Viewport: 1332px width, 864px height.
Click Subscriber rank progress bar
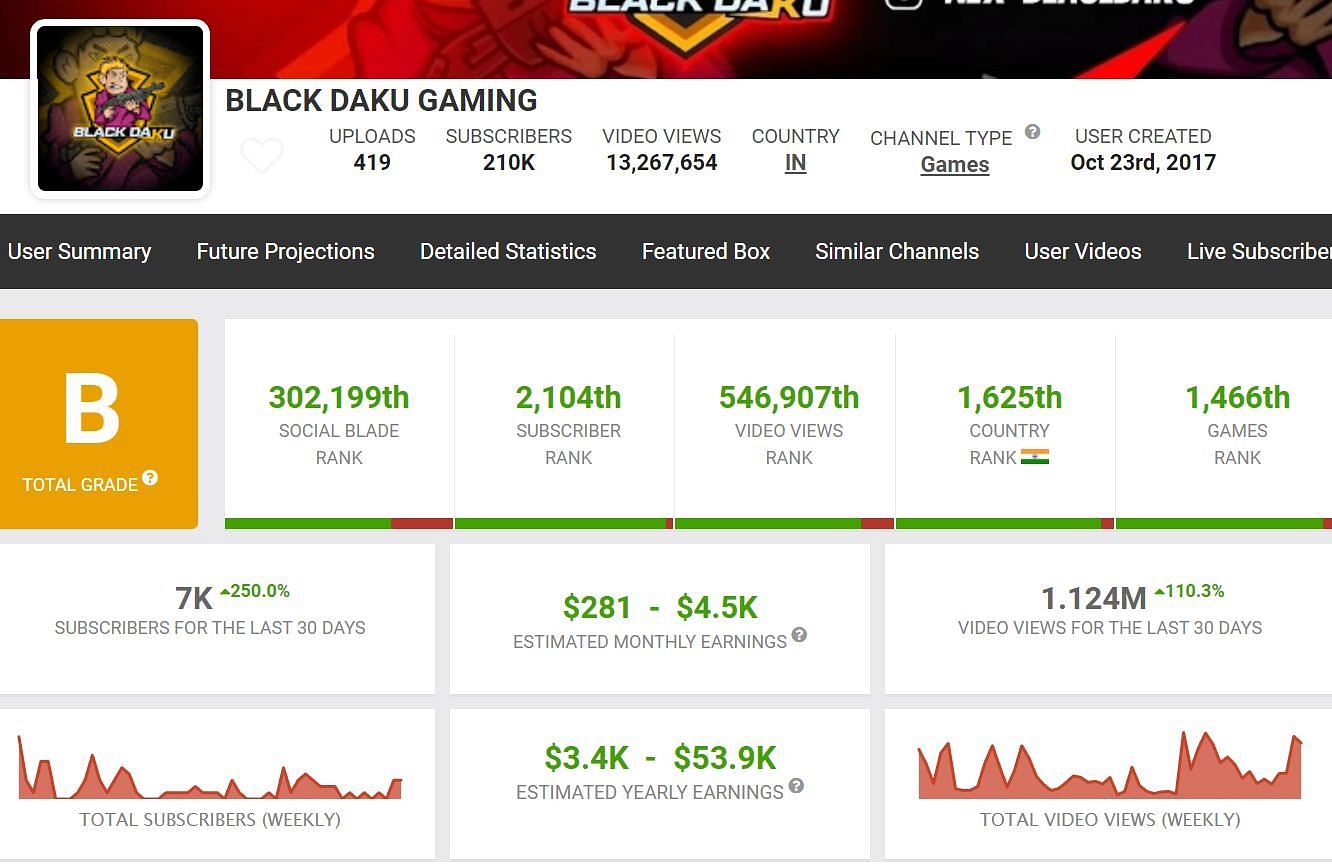[564, 523]
